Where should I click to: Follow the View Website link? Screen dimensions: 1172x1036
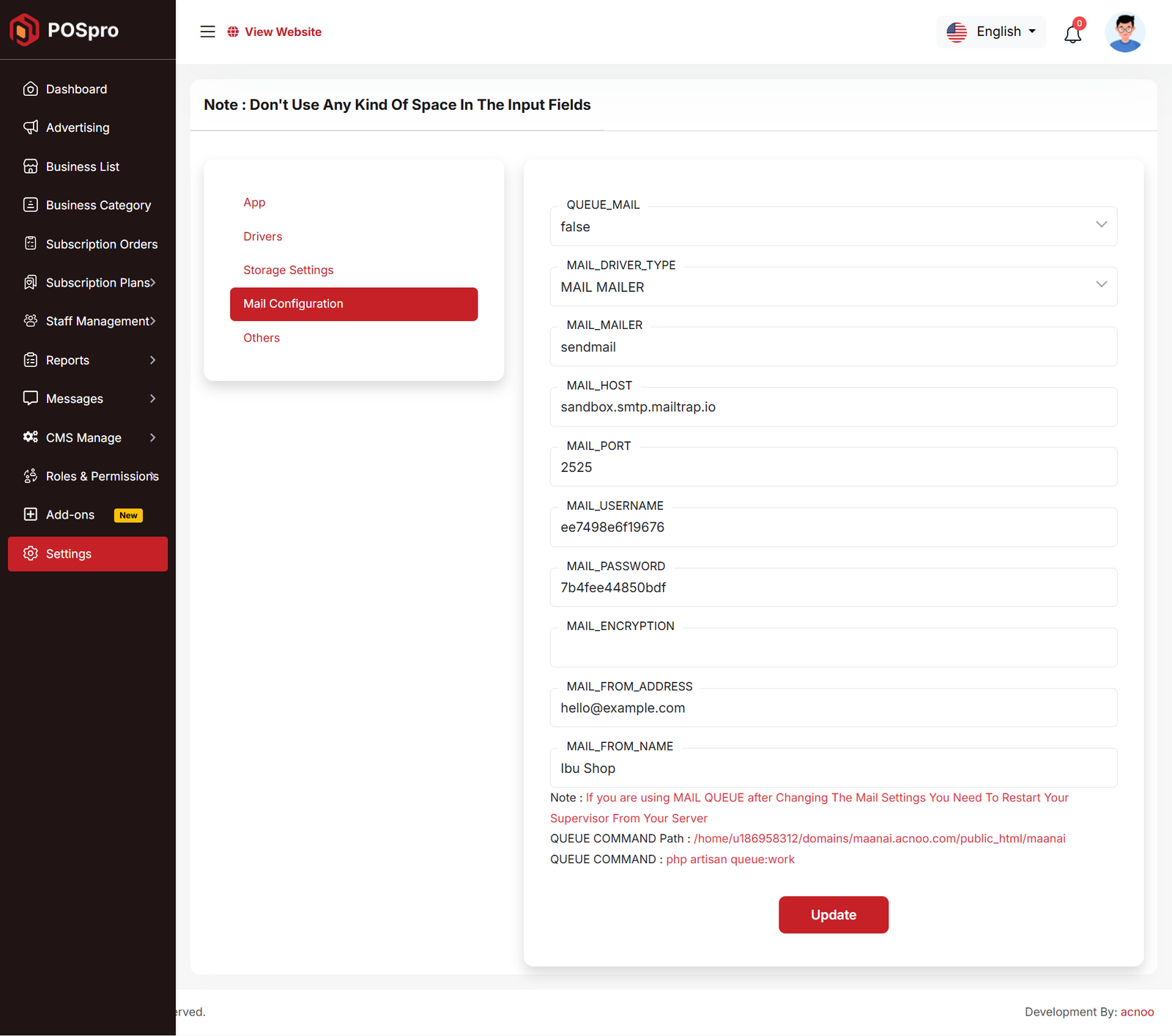point(283,32)
